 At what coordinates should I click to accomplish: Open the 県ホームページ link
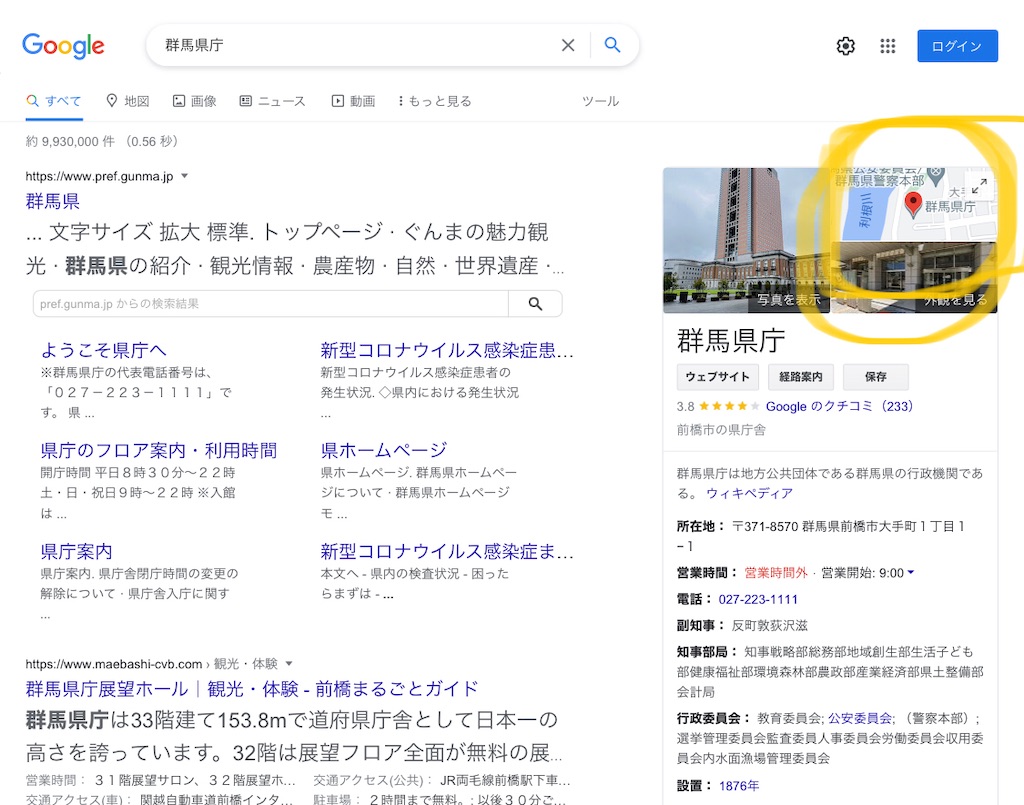384,450
